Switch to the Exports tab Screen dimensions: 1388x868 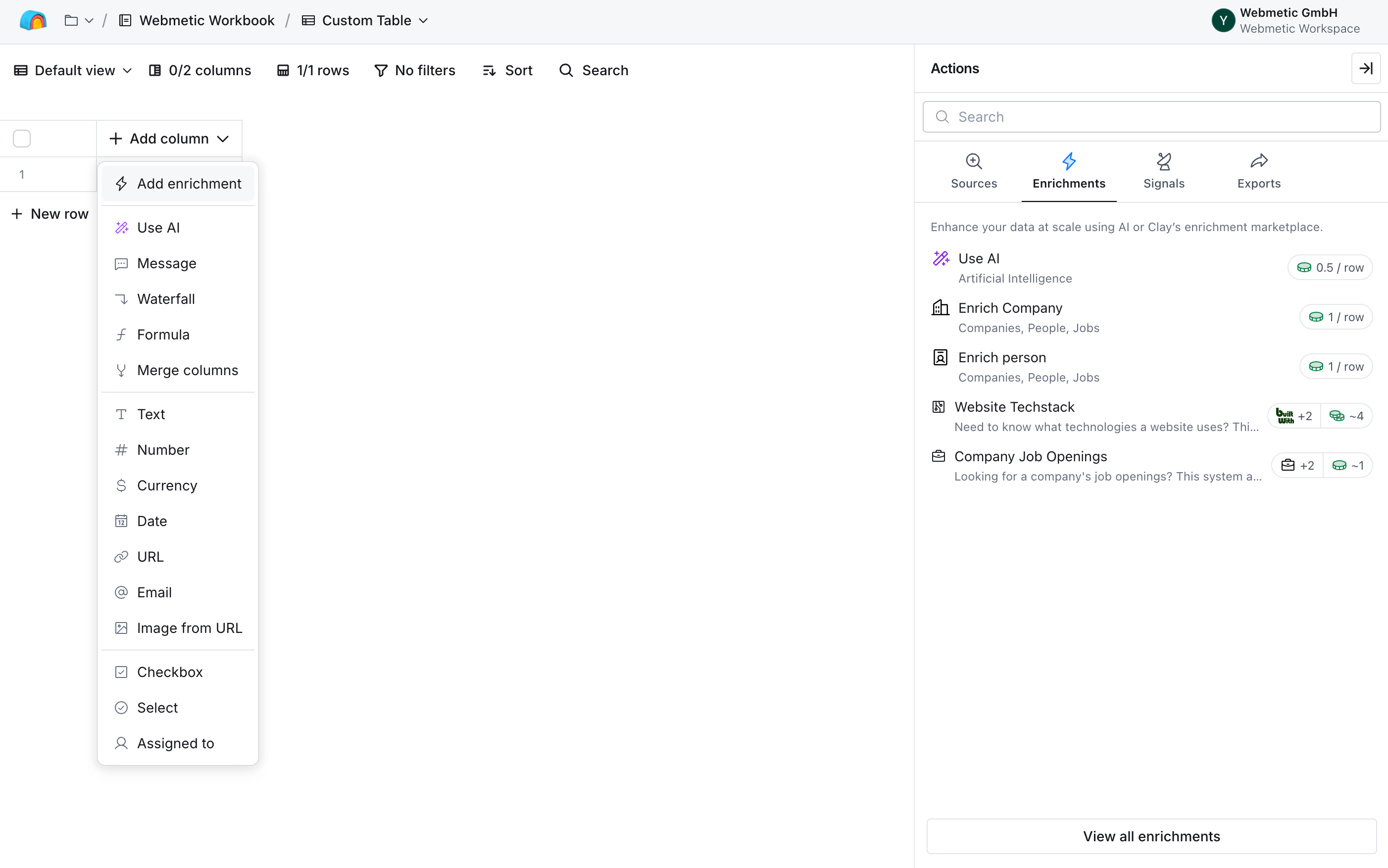click(x=1259, y=171)
